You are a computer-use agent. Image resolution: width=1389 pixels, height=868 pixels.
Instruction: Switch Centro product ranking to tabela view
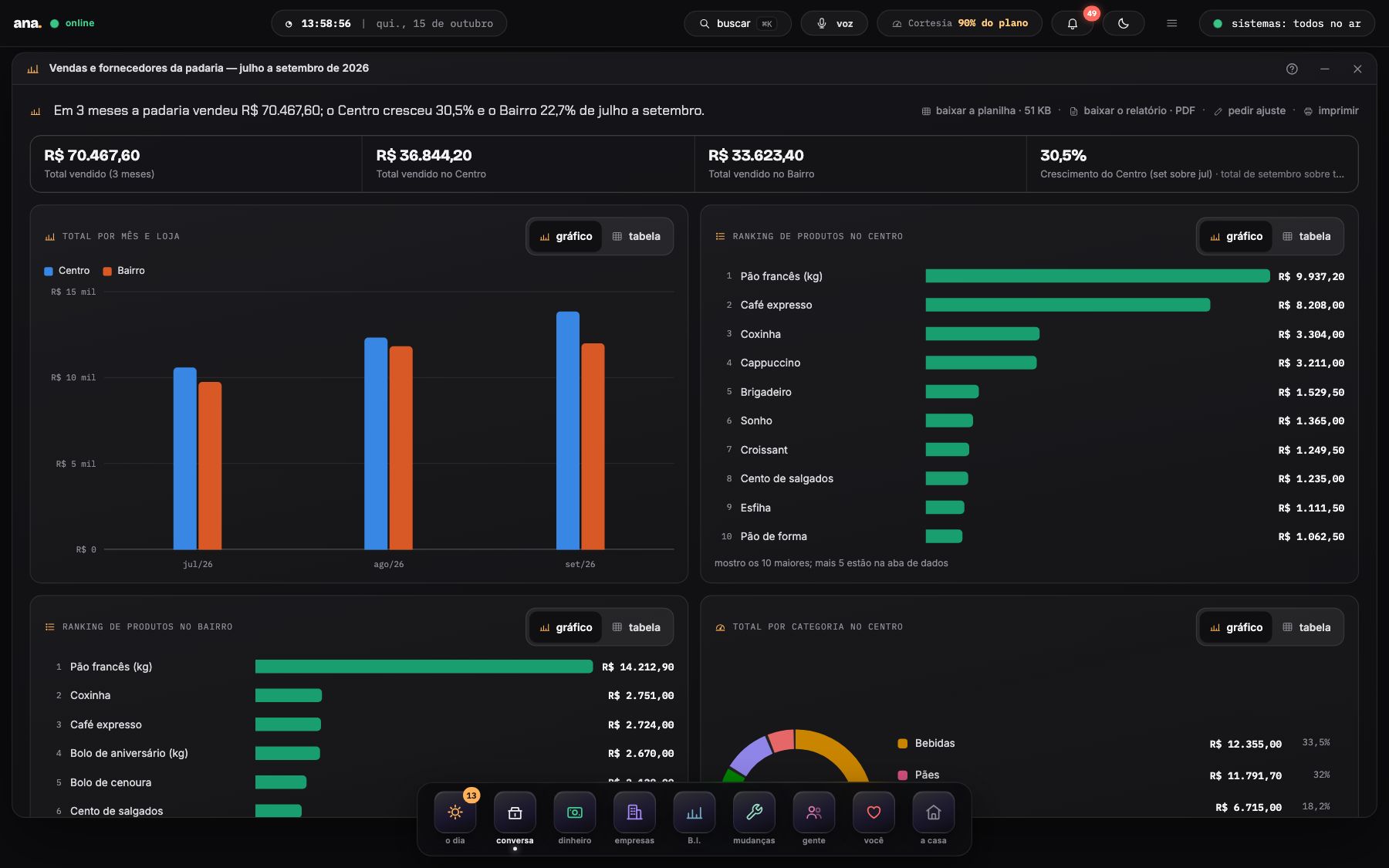(x=1307, y=236)
